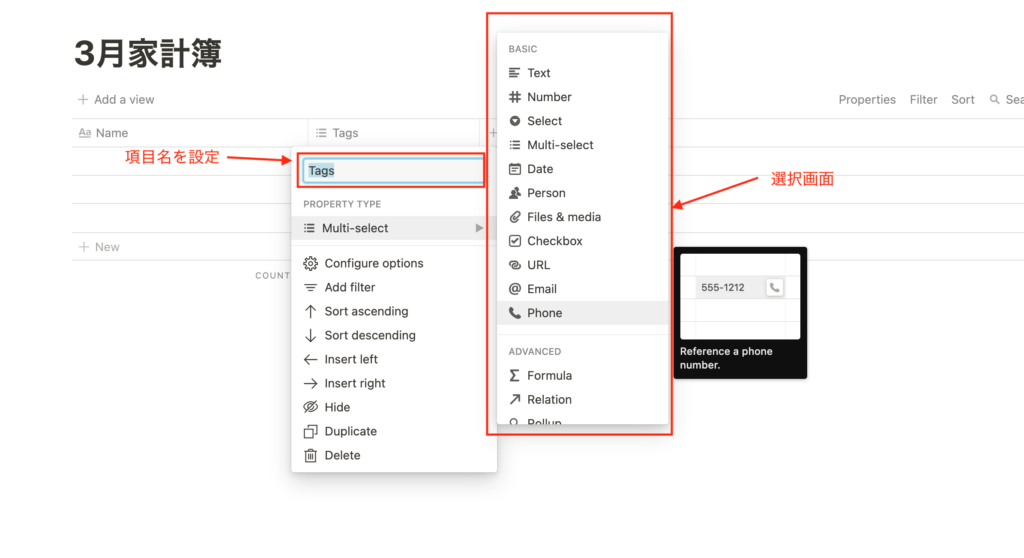1024x558 pixels.
Task: Click the Formula sigma icon
Action: pyautogui.click(x=515, y=376)
